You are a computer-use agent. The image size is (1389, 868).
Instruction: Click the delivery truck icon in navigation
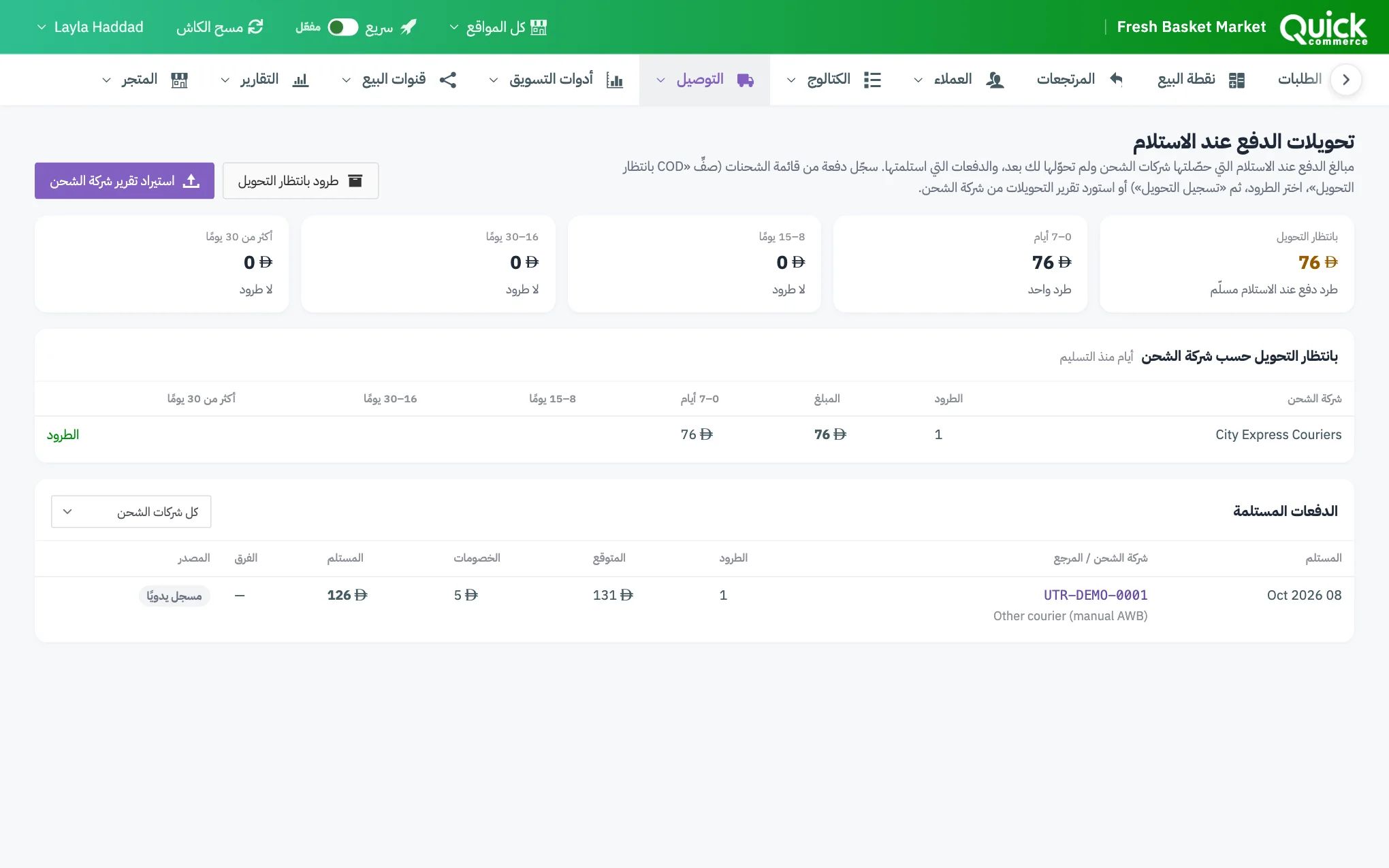[746, 80]
